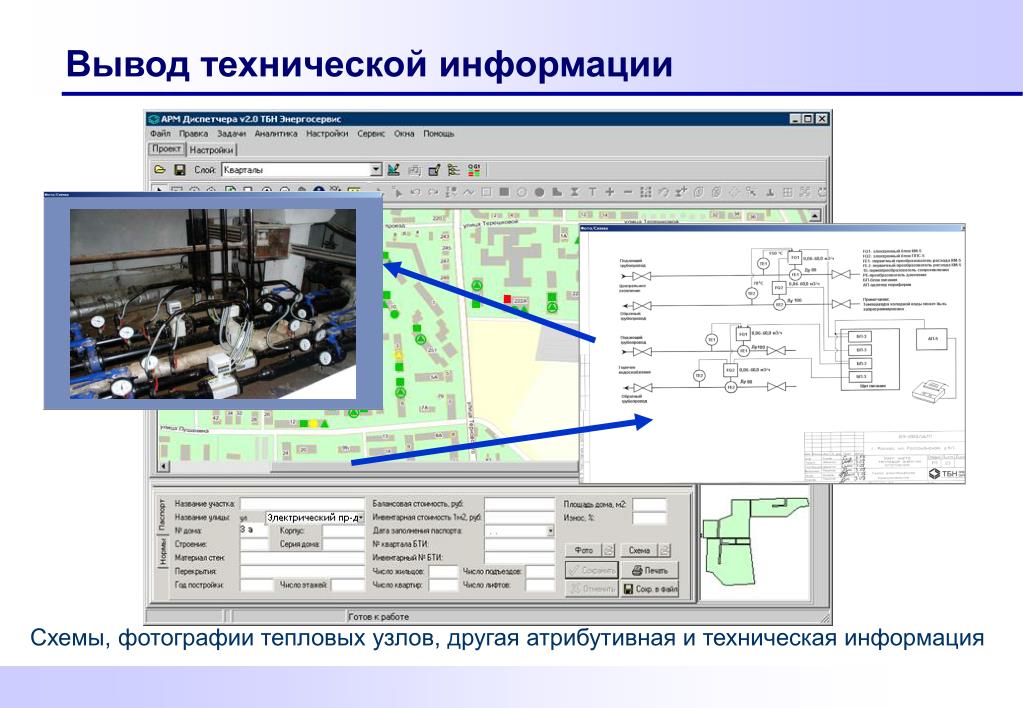
Task: Click the redo arrow in drawing toolbar
Action: pyautogui.click(x=433, y=192)
